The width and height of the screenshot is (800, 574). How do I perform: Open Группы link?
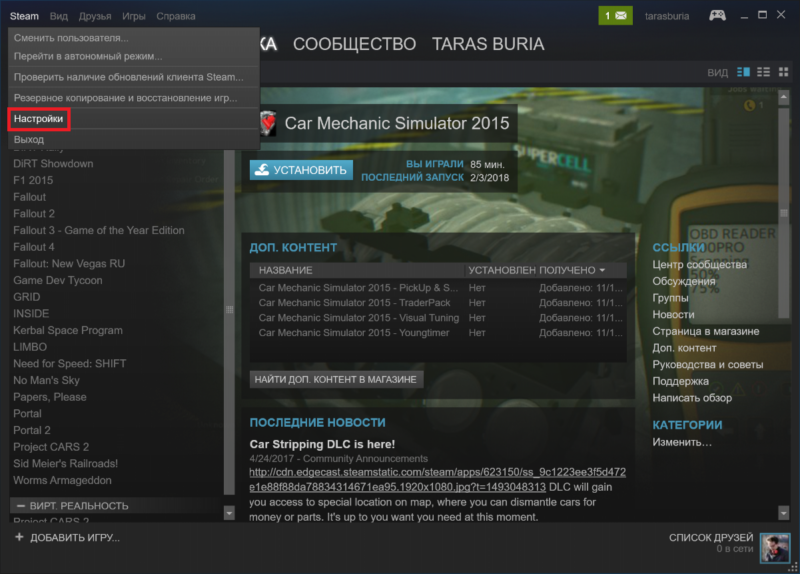[x=670, y=298]
